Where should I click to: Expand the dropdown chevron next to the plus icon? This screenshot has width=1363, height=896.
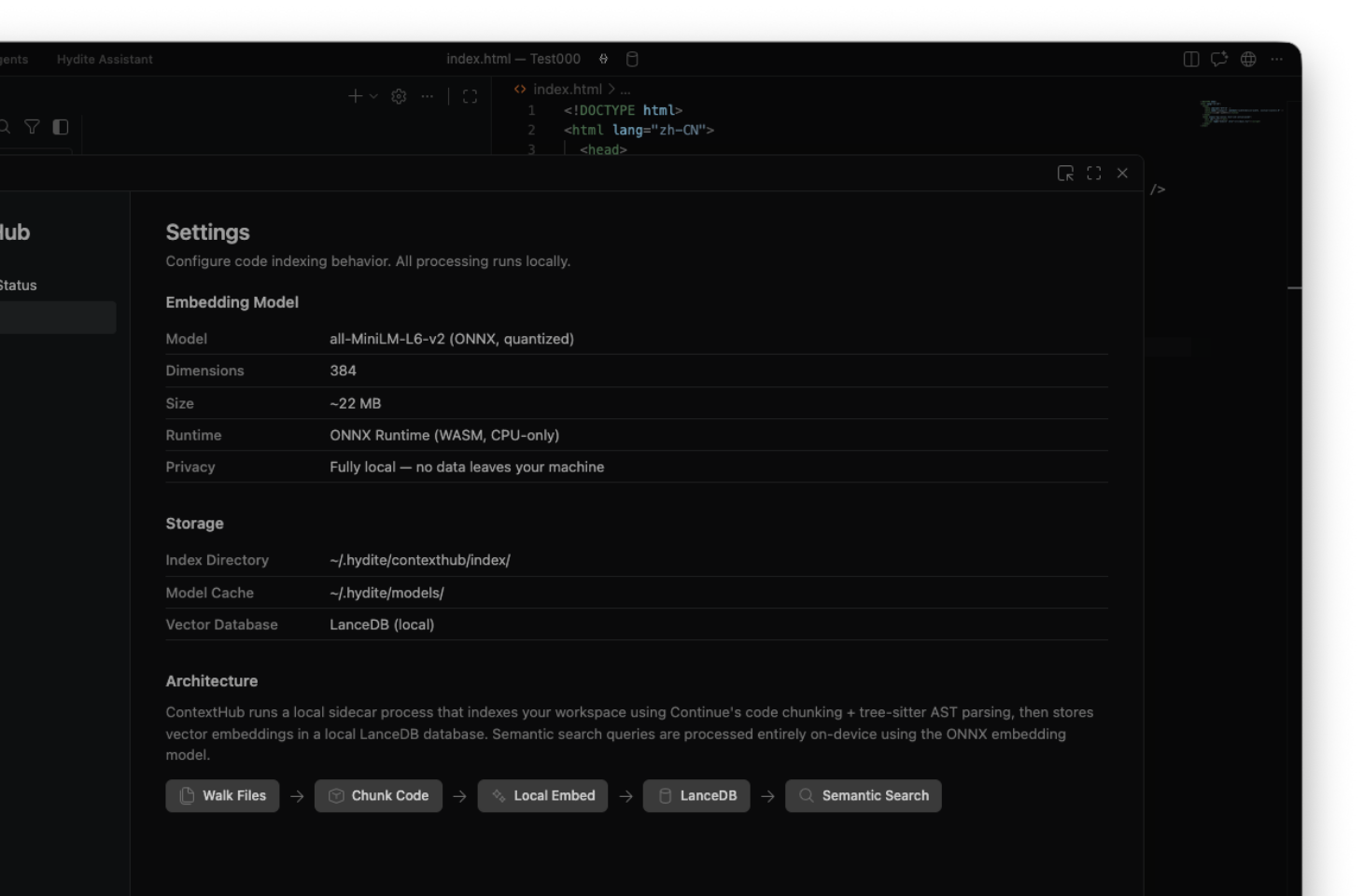373,96
